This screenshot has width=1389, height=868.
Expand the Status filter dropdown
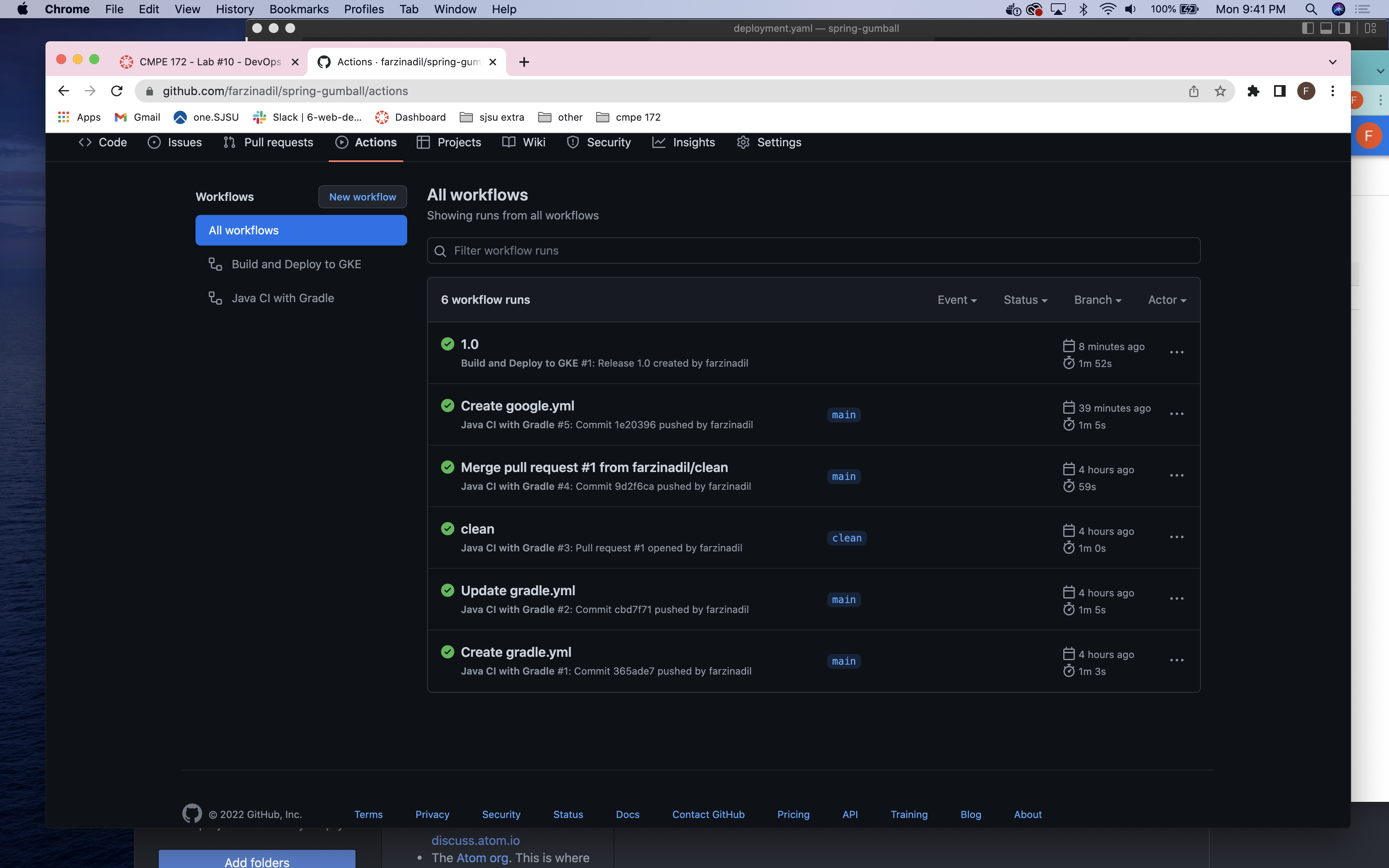click(x=1025, y=300)
